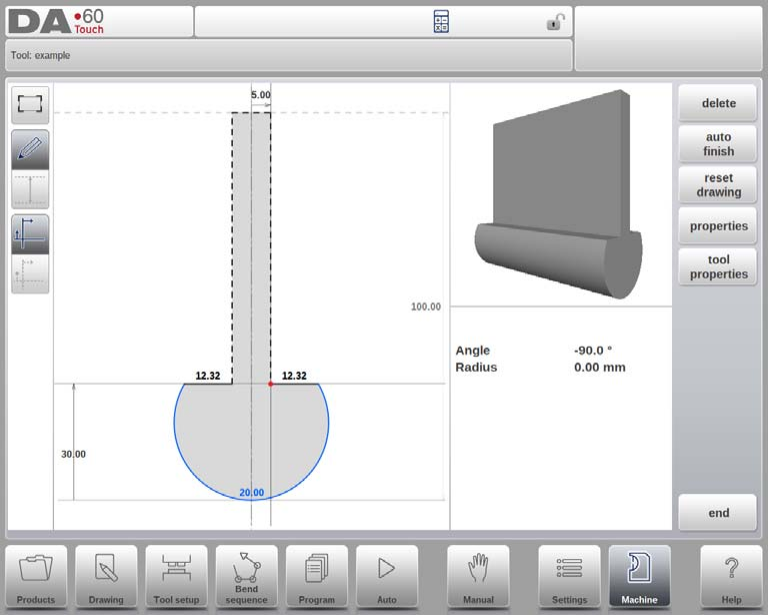
Task: Select the vertical line height tool
Action: [x=30, y=189]
